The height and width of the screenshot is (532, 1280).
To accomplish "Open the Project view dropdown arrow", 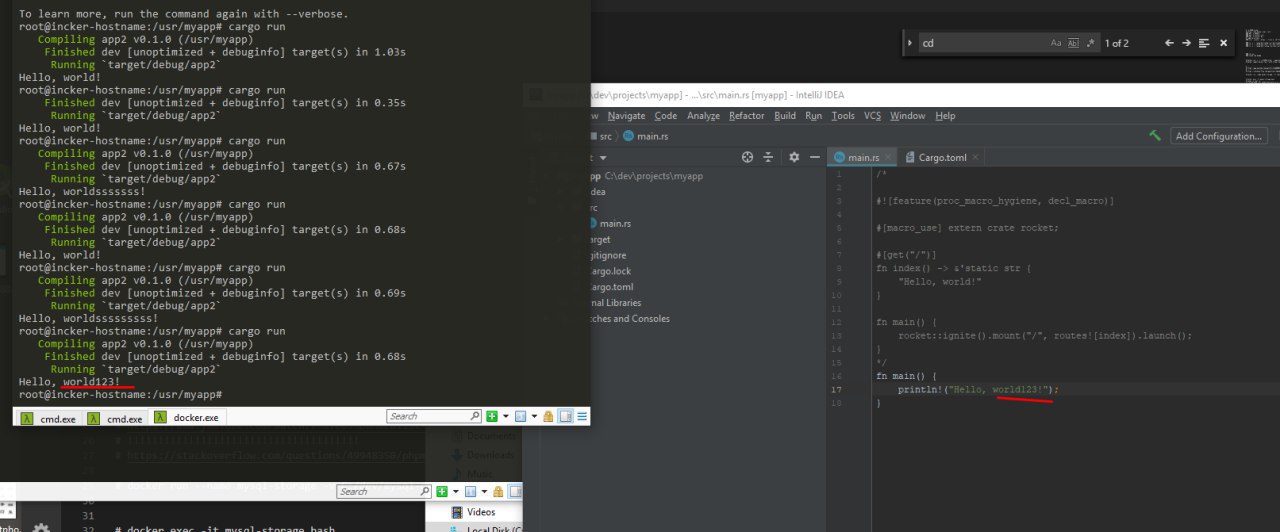I will pos(603,157).
